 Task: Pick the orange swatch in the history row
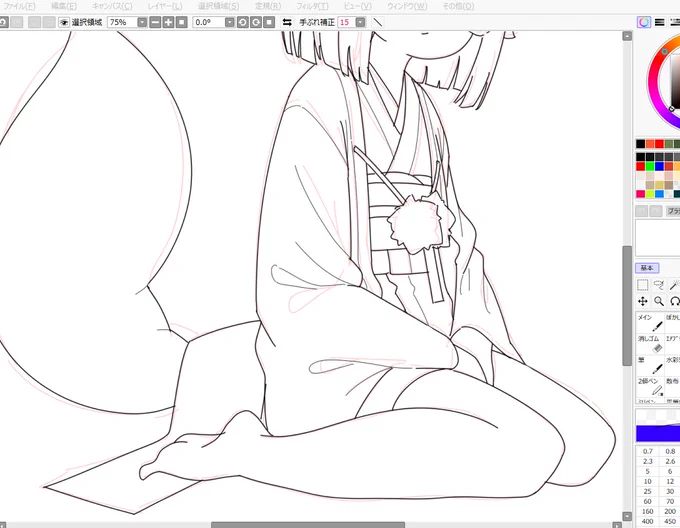point(650,144)
